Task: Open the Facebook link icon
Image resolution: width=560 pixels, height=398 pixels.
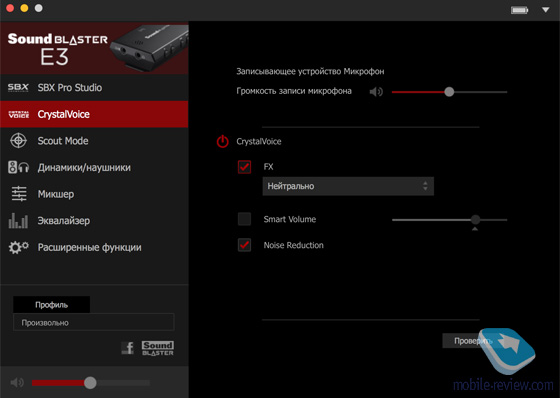Action: (x=128, y=348)
